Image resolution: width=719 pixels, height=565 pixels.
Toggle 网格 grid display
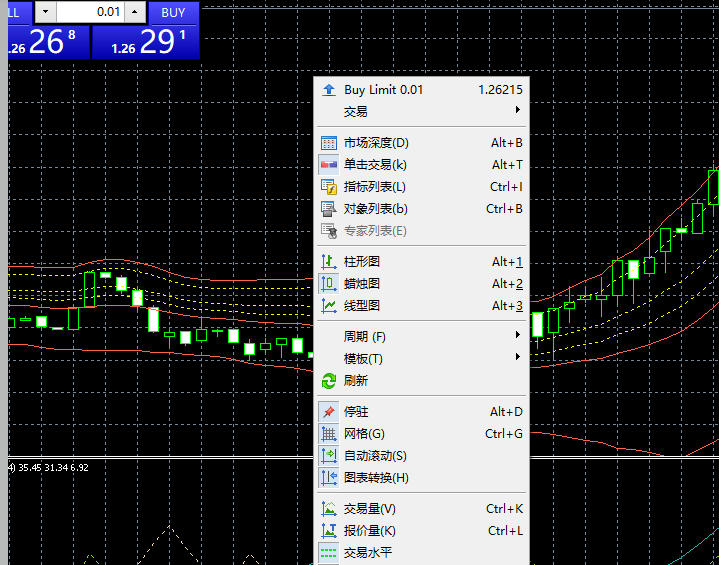364,434
